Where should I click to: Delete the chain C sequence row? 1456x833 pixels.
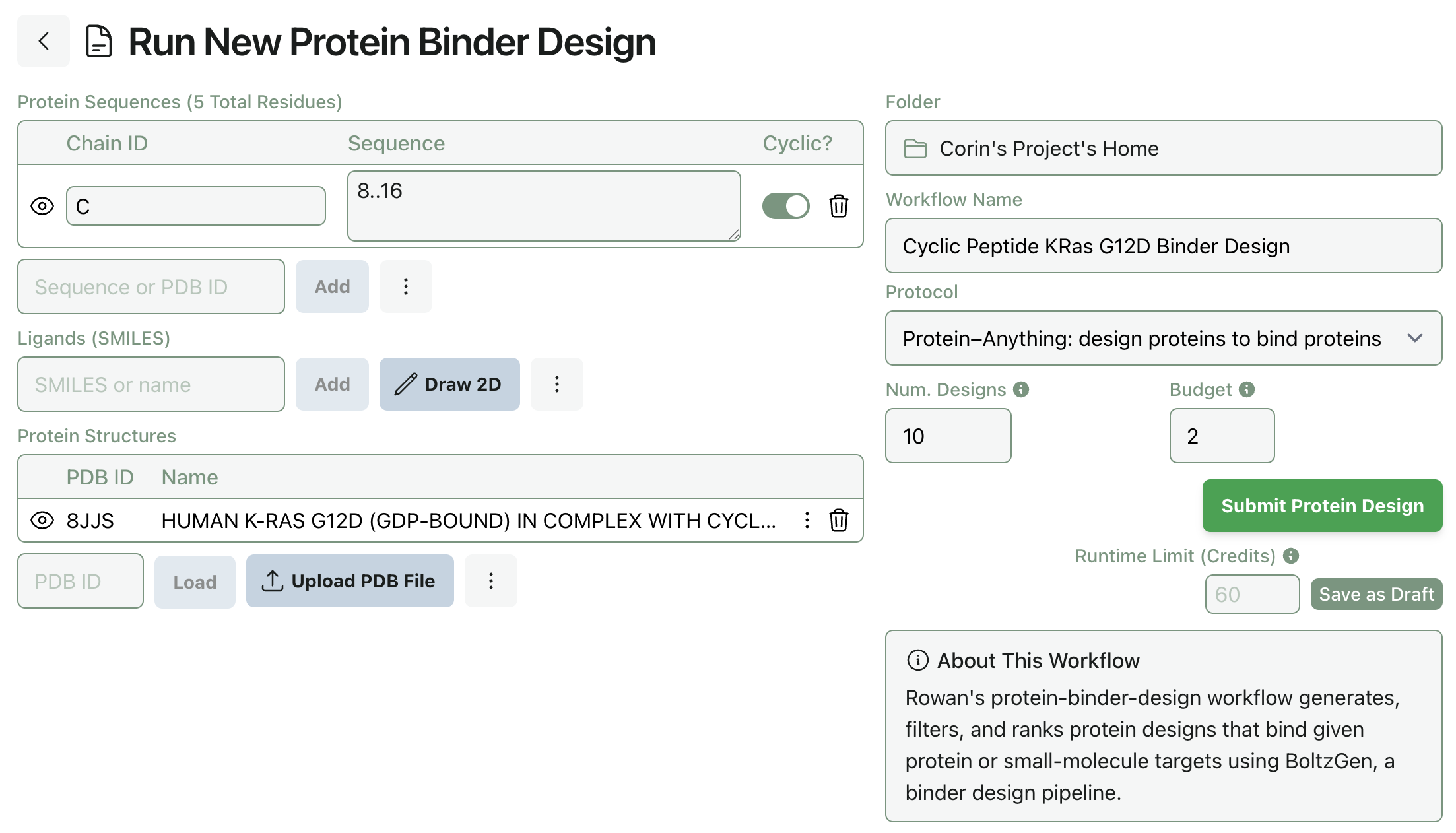click(x=839, y=206)
